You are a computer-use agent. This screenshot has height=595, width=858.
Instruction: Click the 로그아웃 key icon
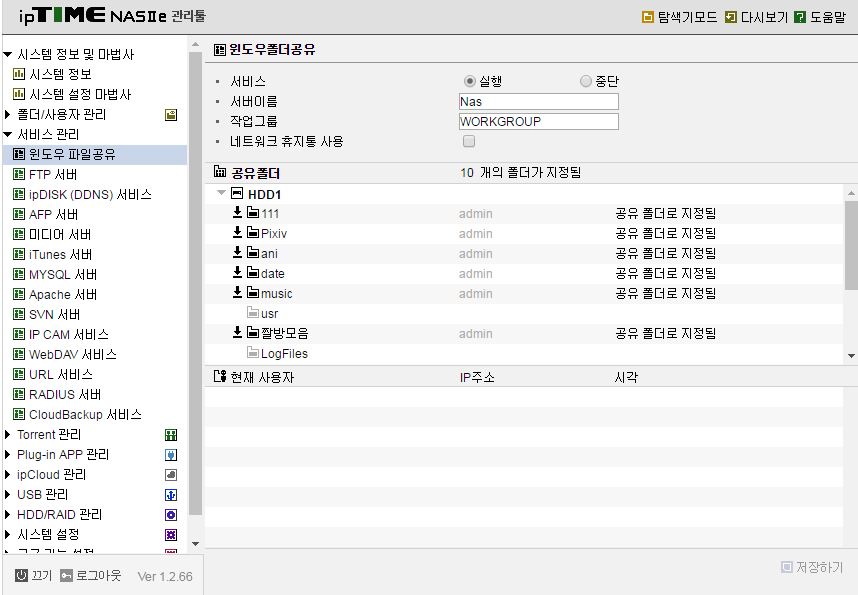pos(66,575)
